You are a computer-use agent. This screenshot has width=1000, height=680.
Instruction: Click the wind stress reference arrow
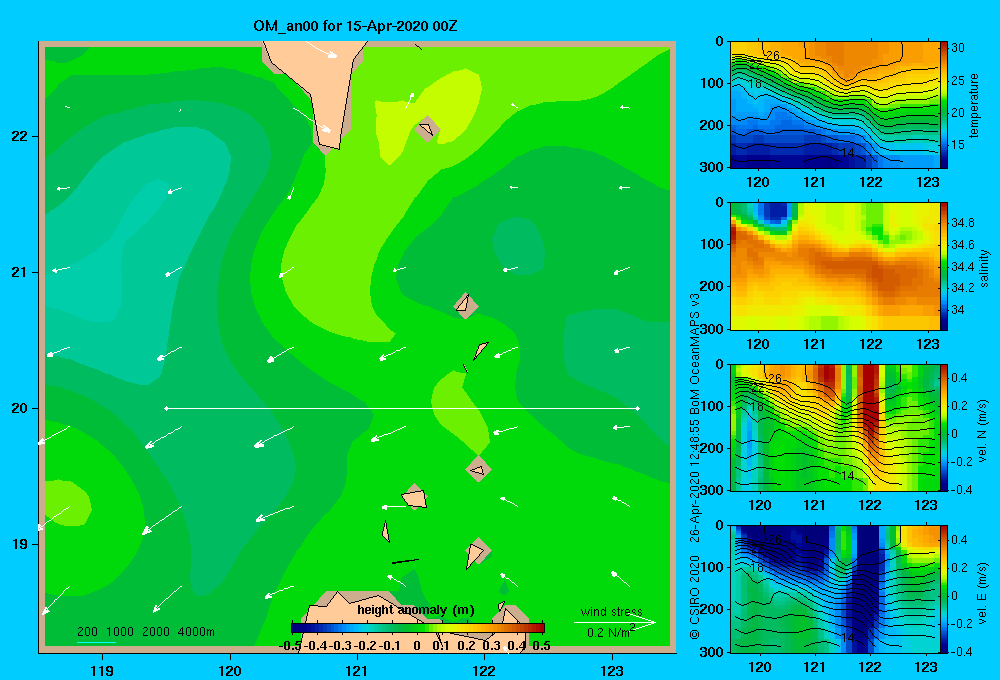tap(615, 622)
